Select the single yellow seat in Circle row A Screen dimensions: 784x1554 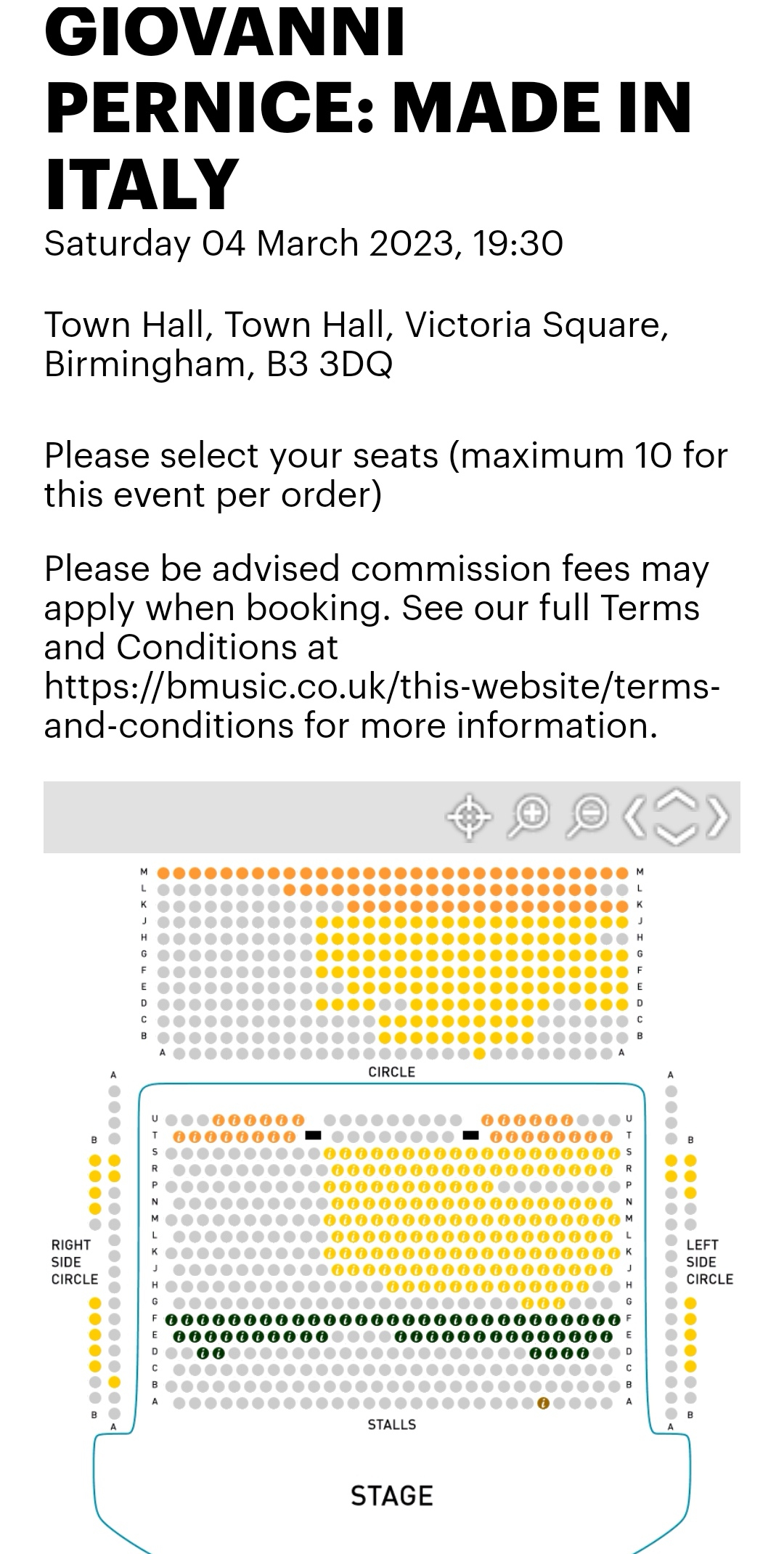(479, 1054)
